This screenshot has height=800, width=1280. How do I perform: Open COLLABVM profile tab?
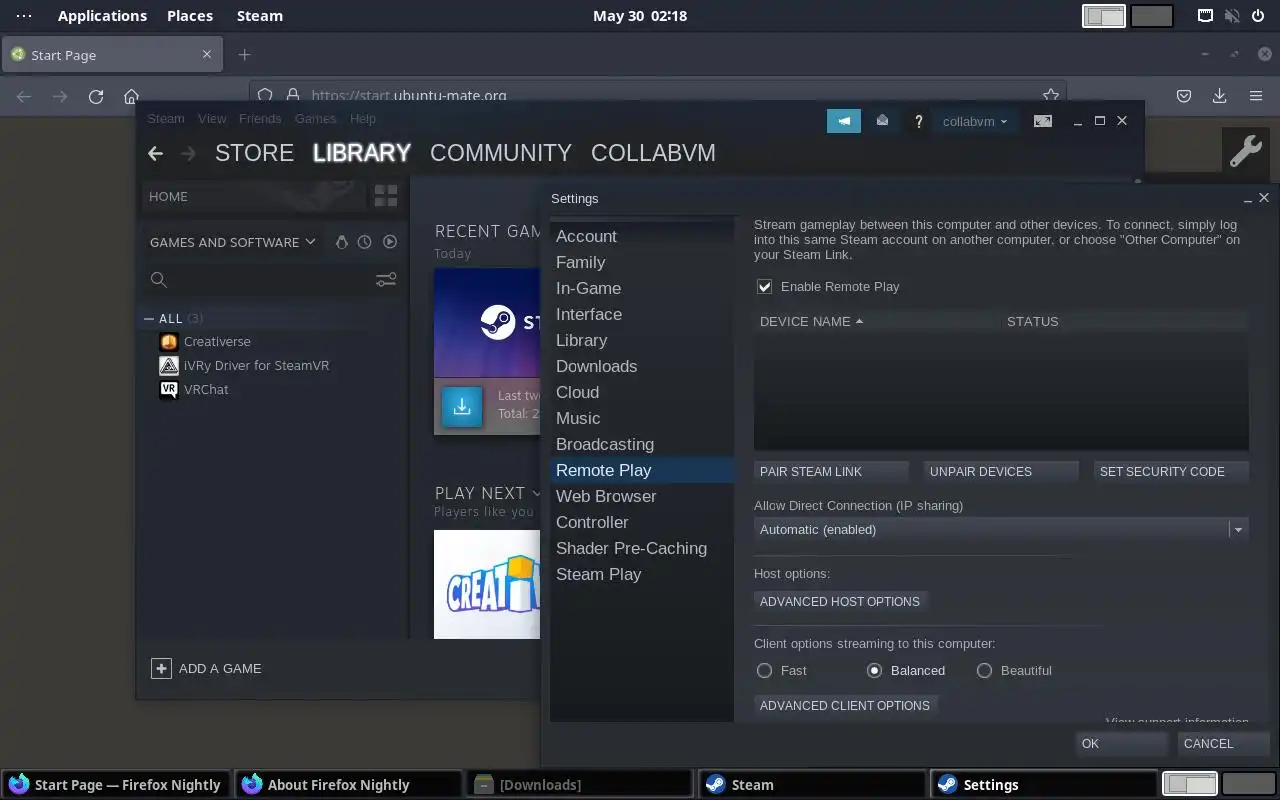(x=653, y=153)
